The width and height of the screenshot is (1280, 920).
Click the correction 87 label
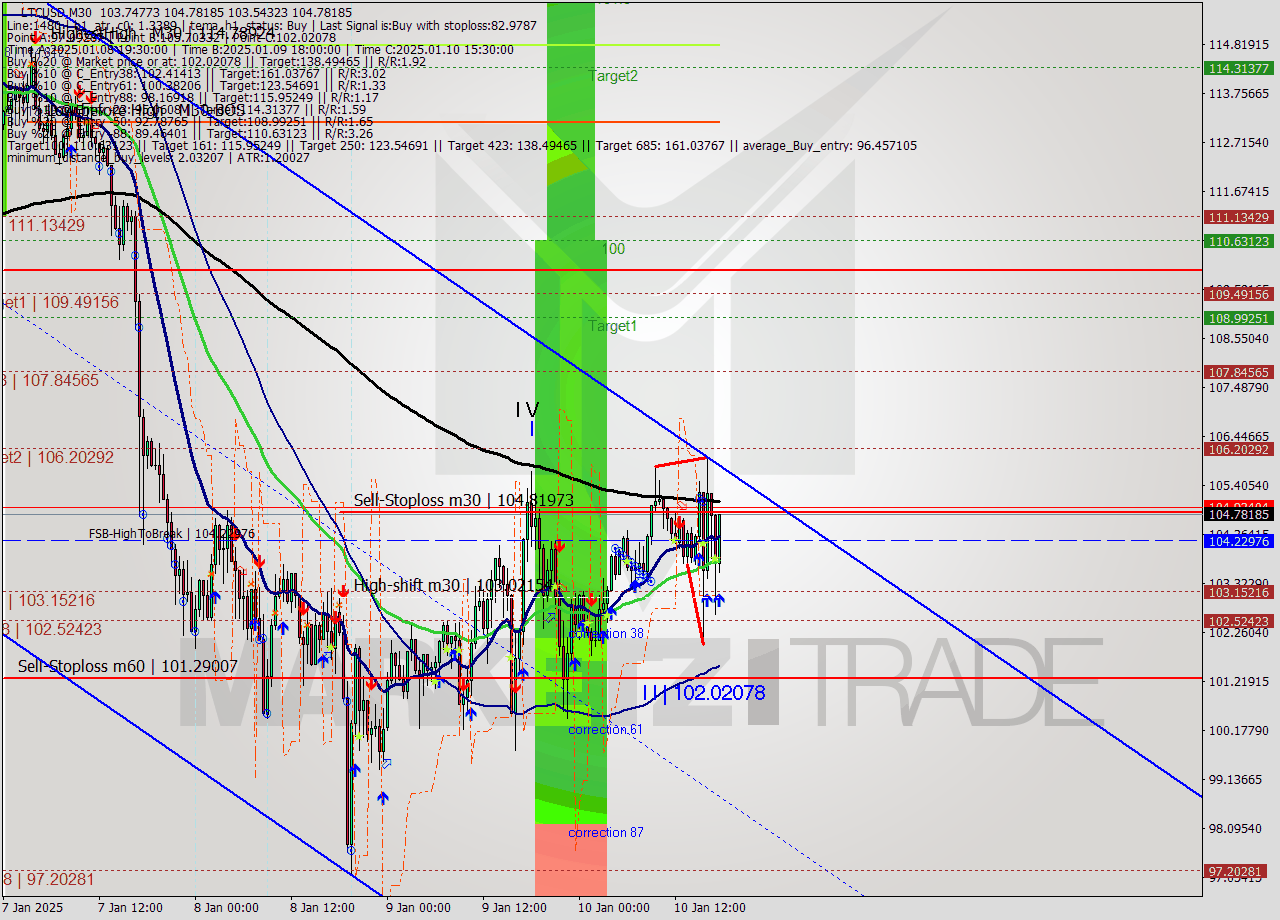click(x=605, y=833)
